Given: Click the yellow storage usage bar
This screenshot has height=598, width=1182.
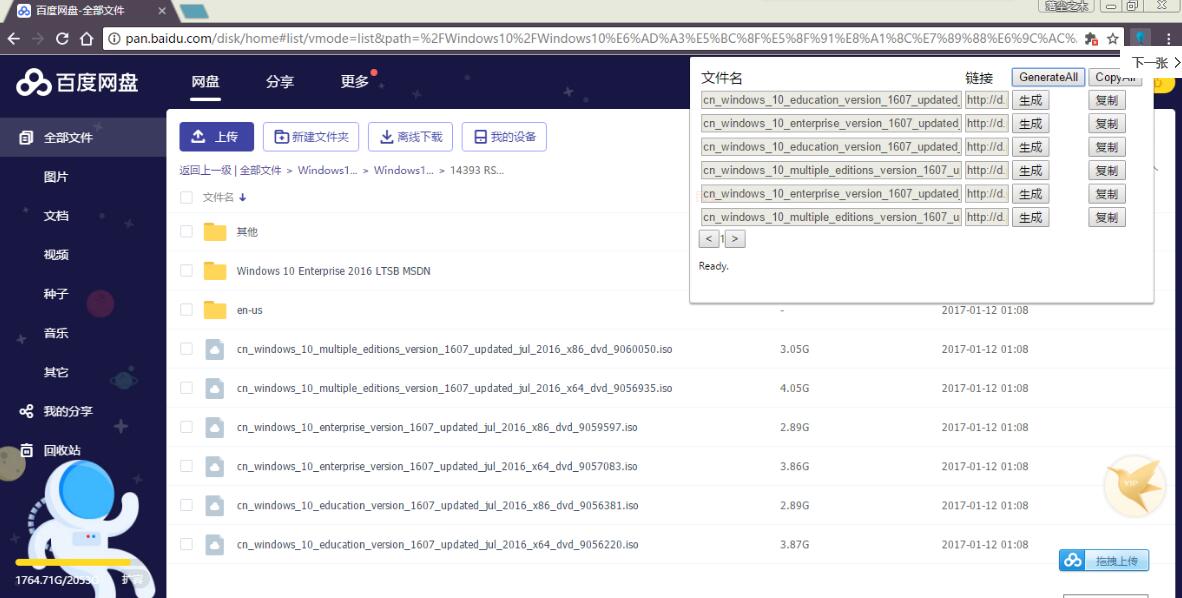Looking at the screenshot, I should point(73,563).
